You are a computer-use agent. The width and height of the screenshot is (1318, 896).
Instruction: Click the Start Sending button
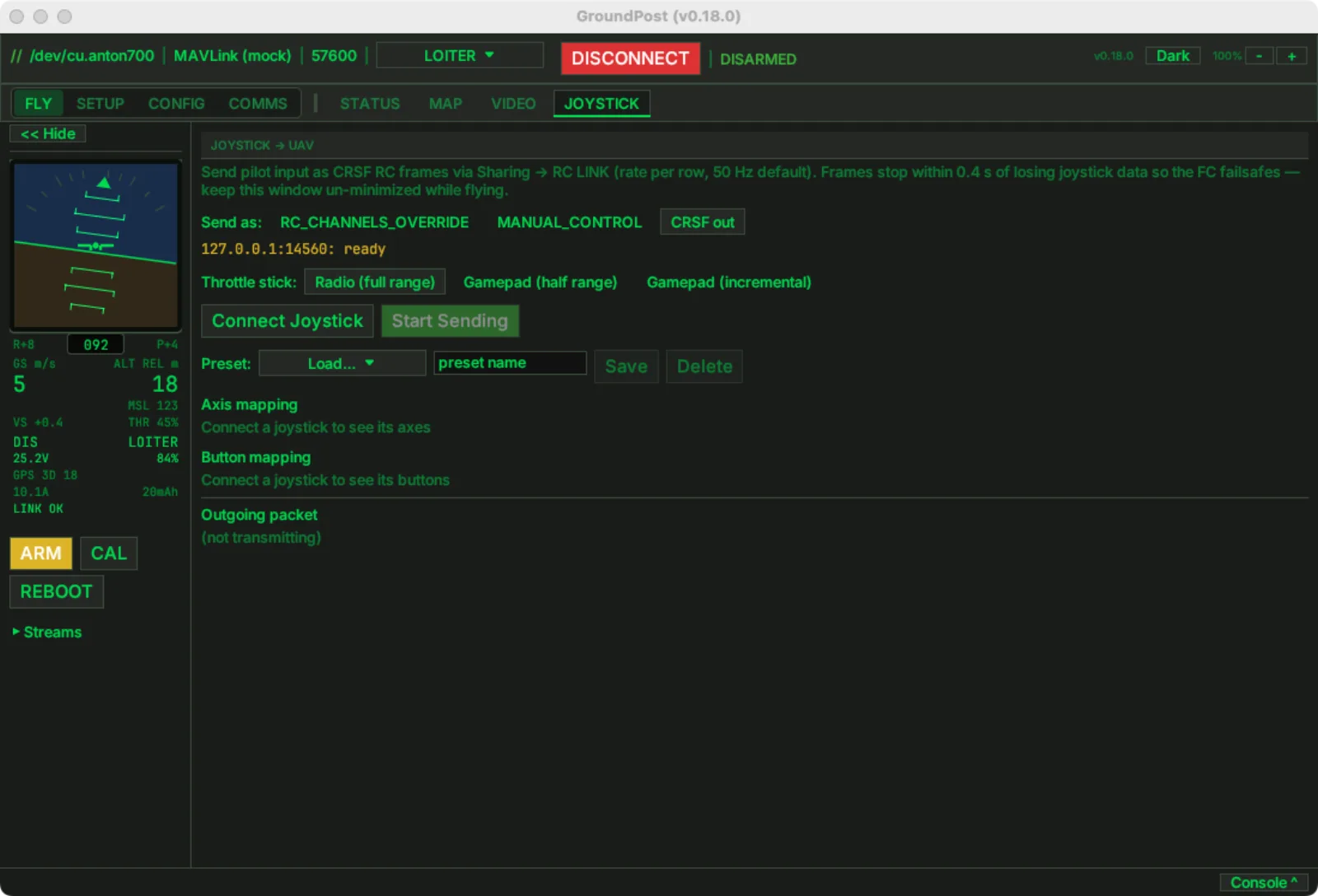click(x=450, y=321)
